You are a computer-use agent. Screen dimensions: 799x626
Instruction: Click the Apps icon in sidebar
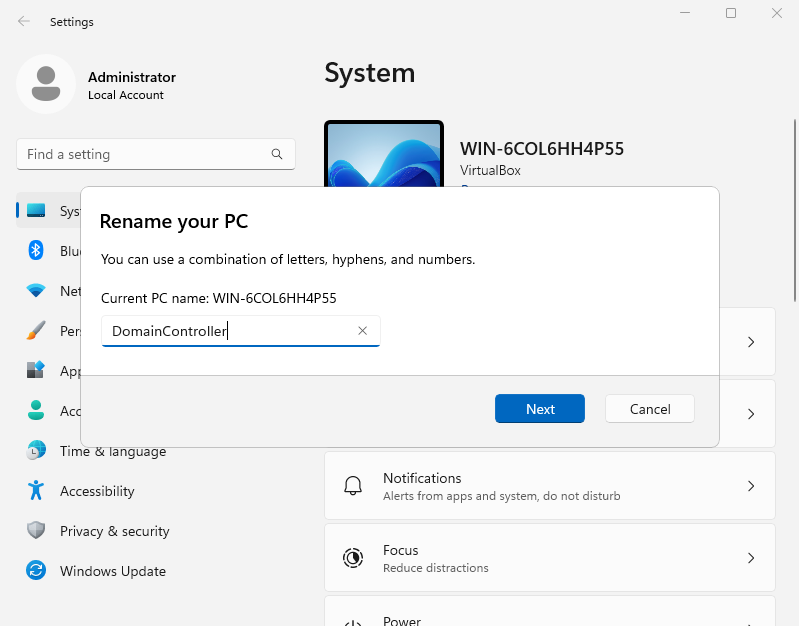point(36,371)
